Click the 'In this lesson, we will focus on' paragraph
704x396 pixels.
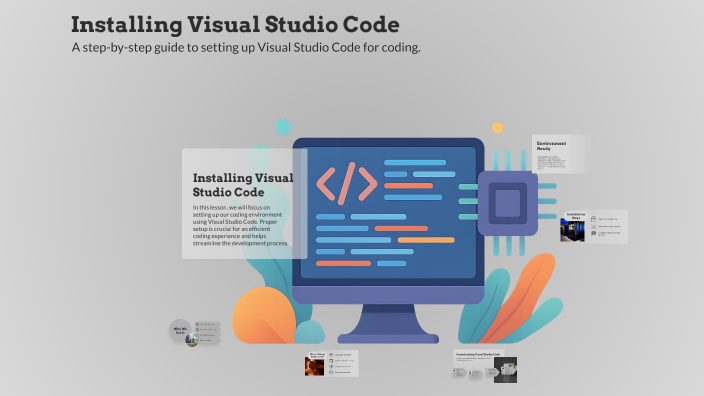241,225
